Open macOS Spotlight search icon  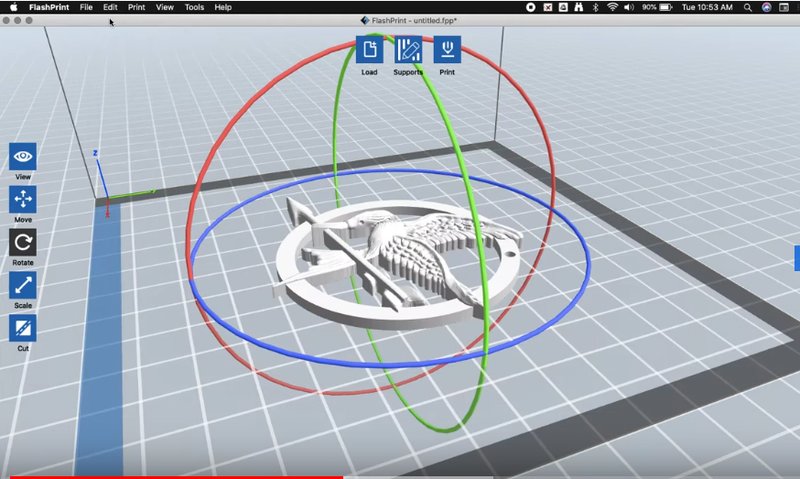(x=747, y=7)
